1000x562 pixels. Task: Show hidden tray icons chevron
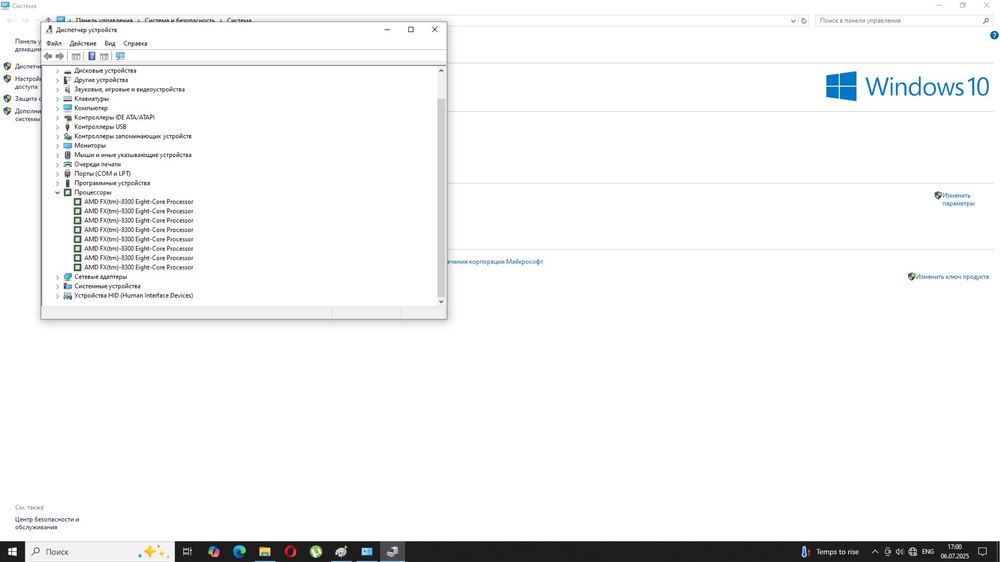pyautogui.click(x=875, y=552)
